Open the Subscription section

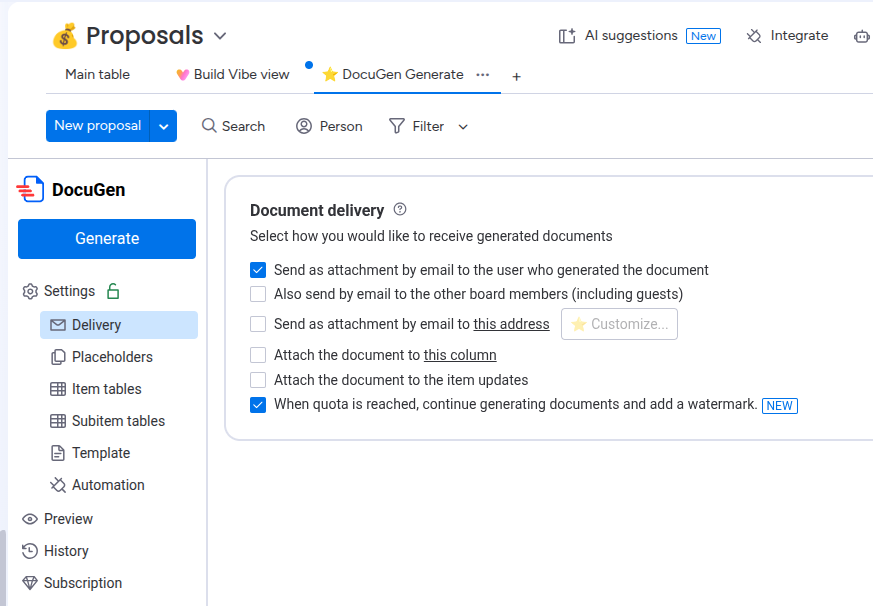coord(82,583)
